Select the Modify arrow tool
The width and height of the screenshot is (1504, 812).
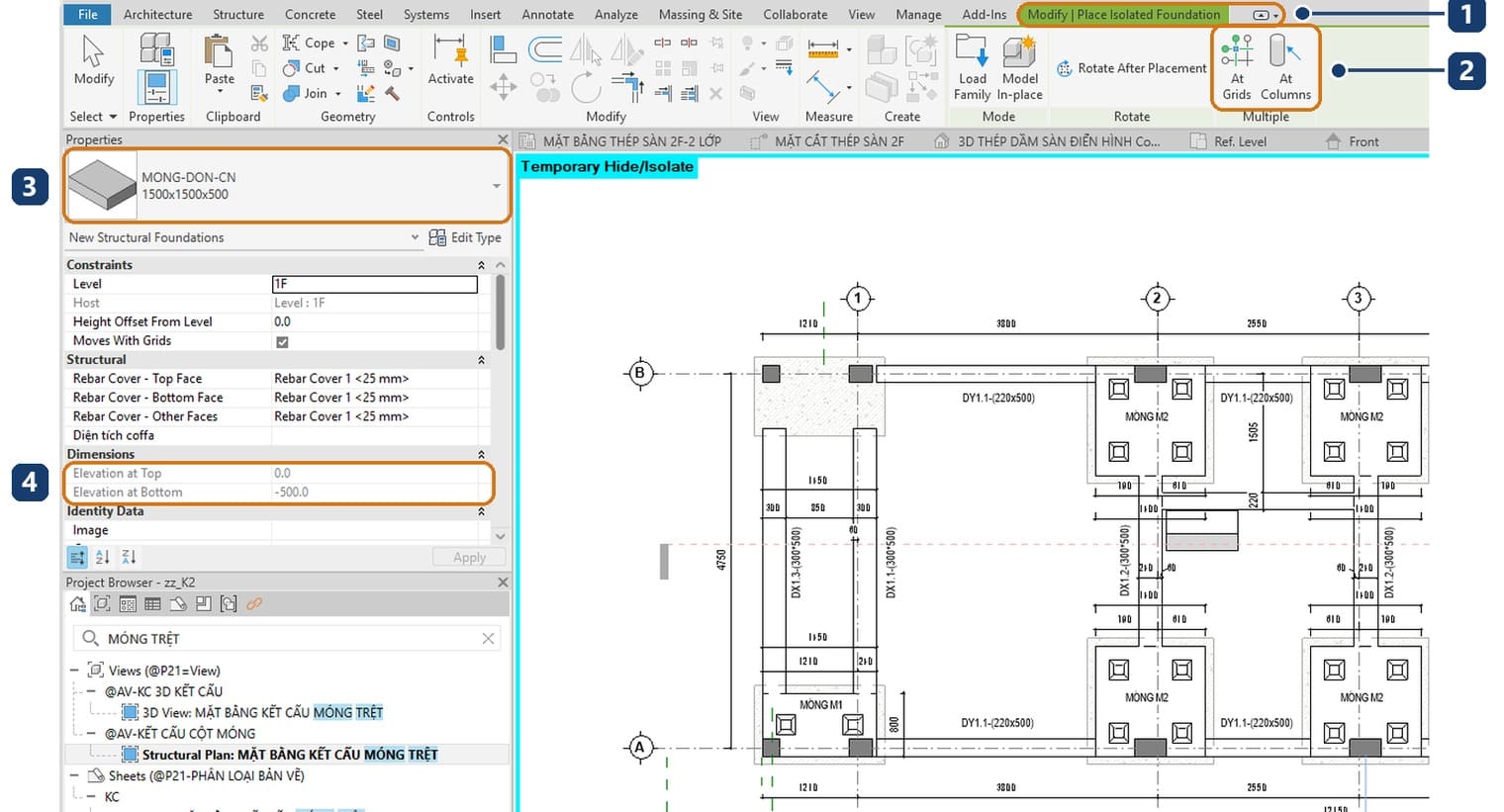tap(93, 60)
